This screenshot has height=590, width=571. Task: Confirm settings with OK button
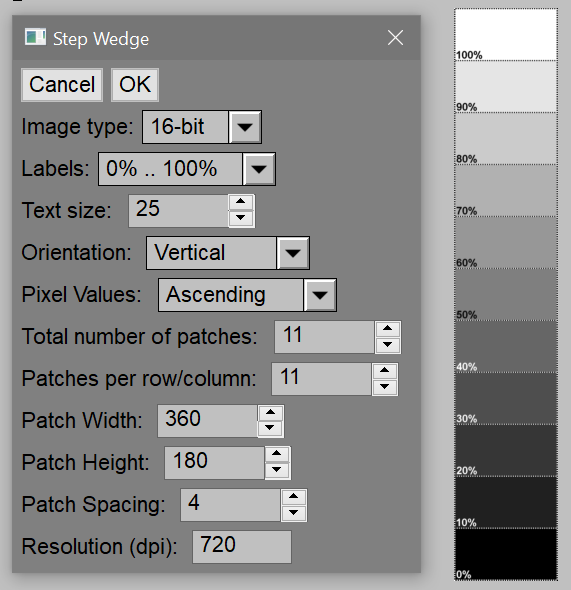[135, 85]
